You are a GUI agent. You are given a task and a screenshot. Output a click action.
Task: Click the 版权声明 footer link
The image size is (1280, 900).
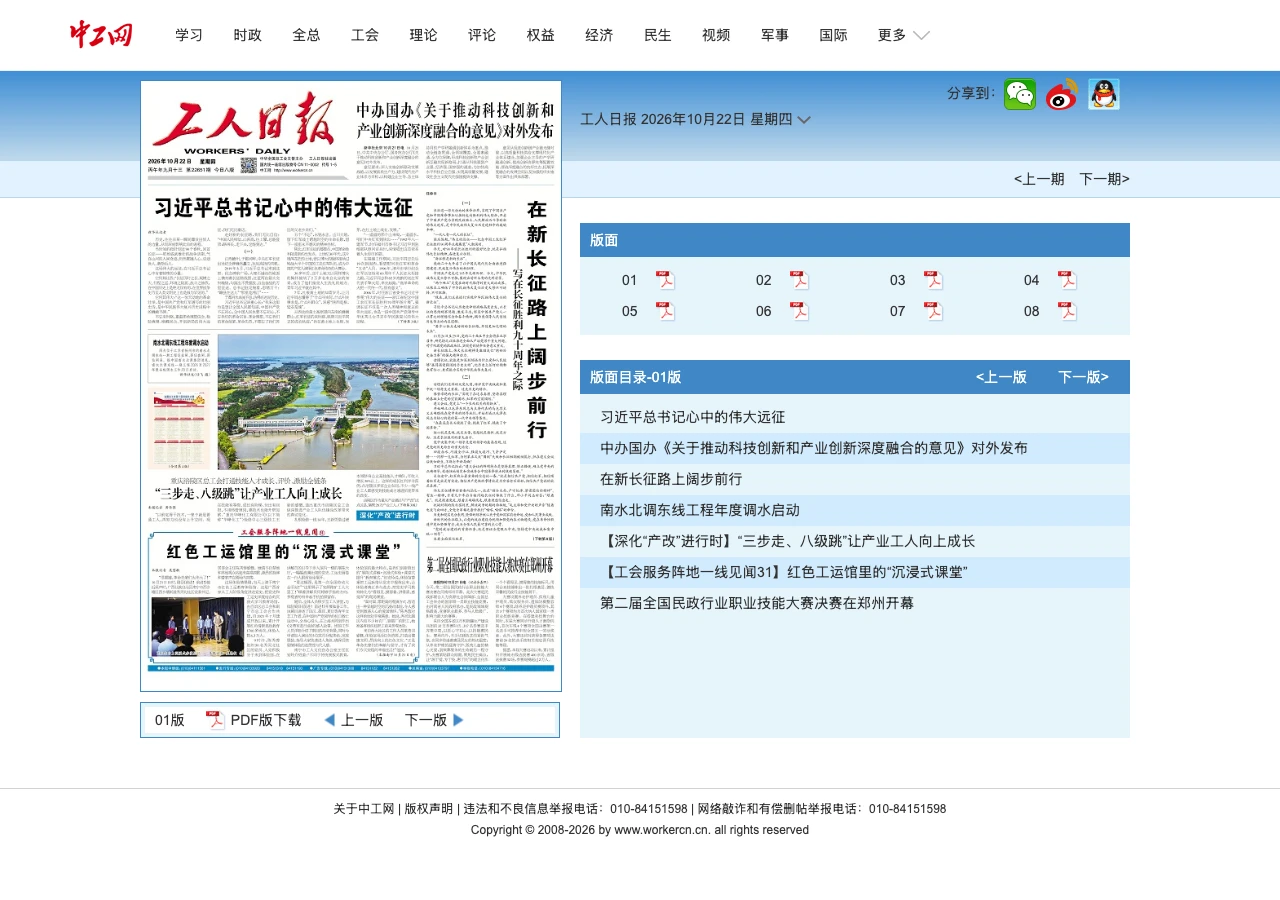428,809
